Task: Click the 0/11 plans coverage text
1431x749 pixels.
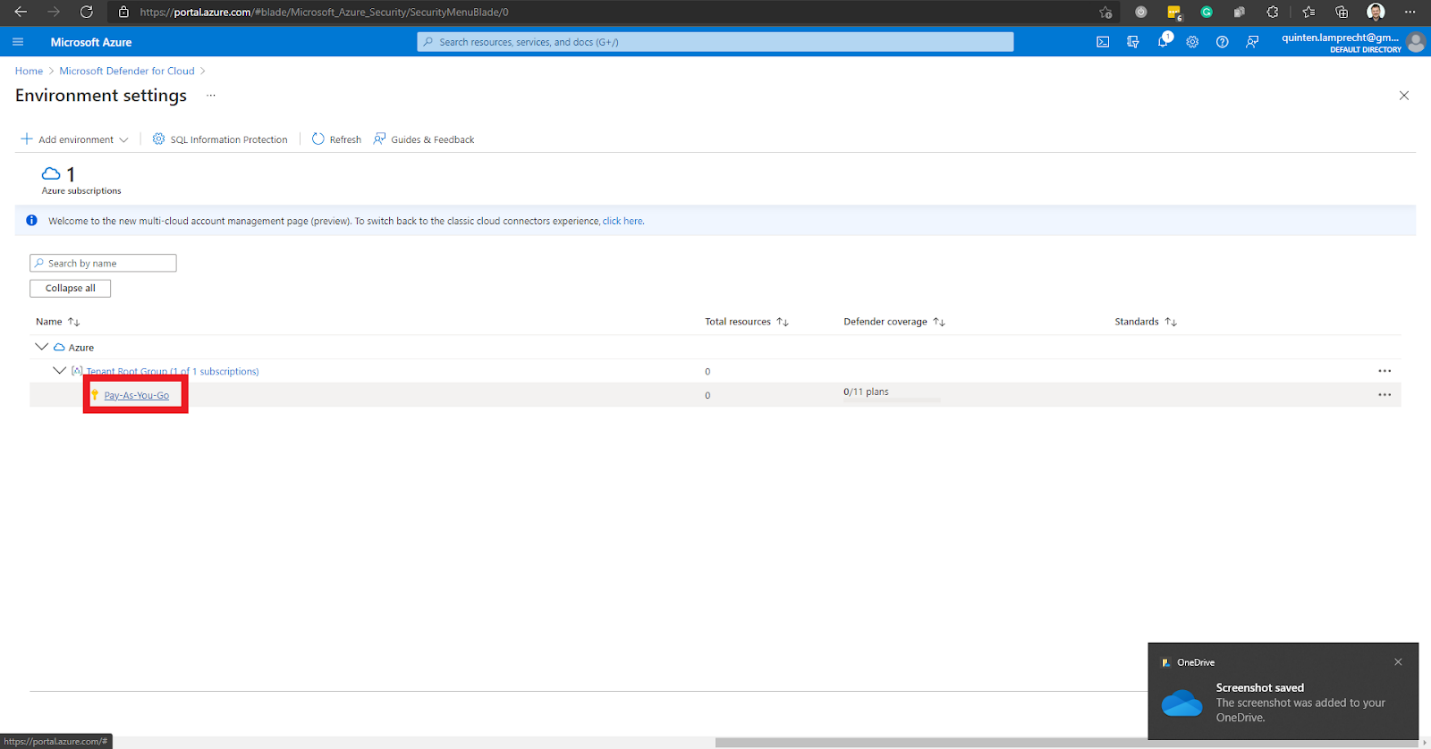Action: point(866,392)
